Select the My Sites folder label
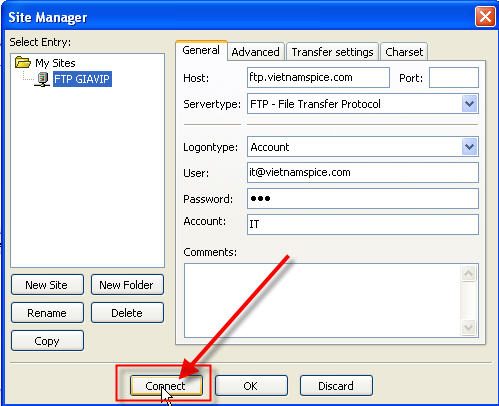The width and height of the screenshot is (499, 406). [x=55, y=63]
